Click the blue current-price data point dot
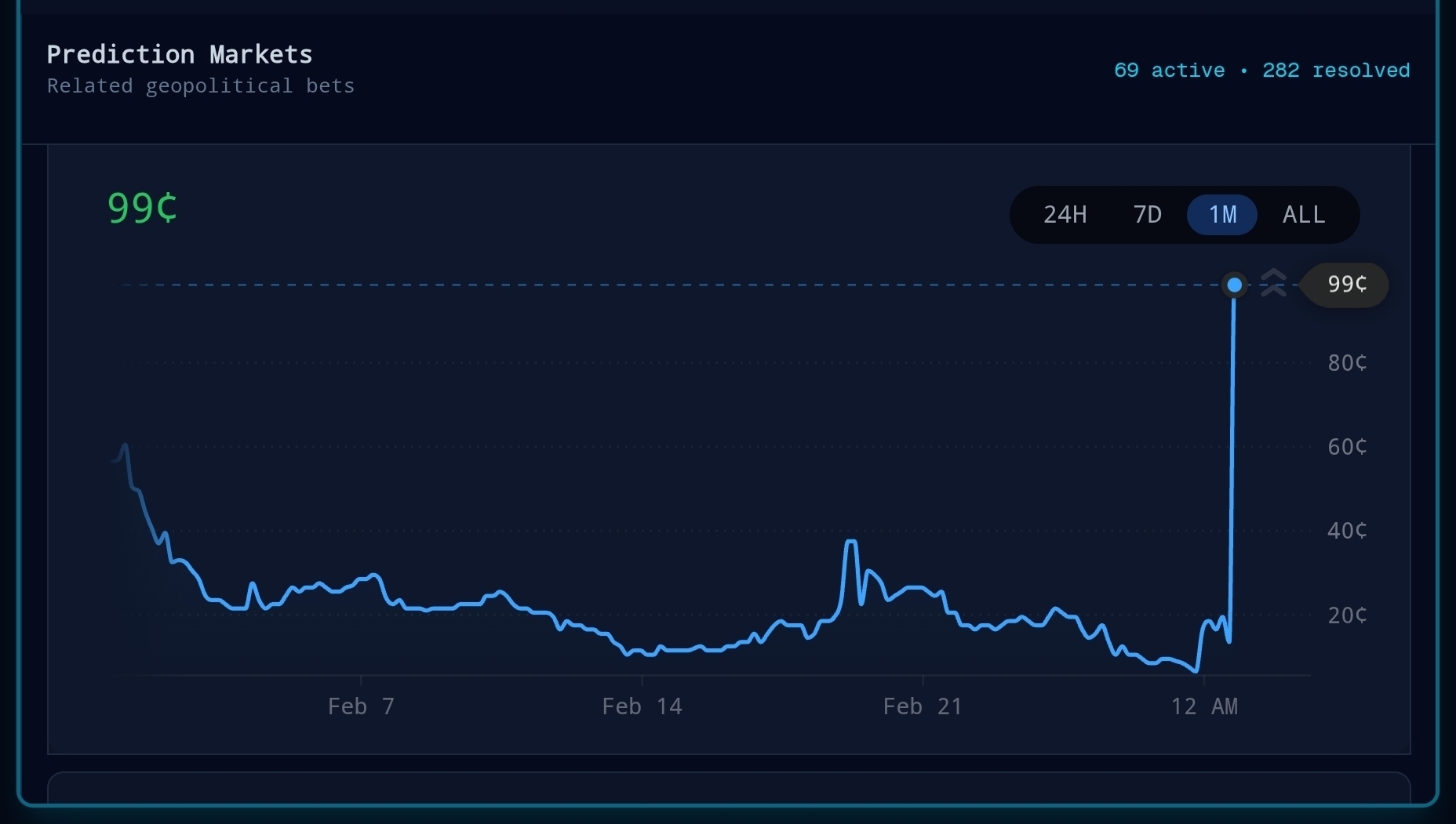 [1234, 285]
